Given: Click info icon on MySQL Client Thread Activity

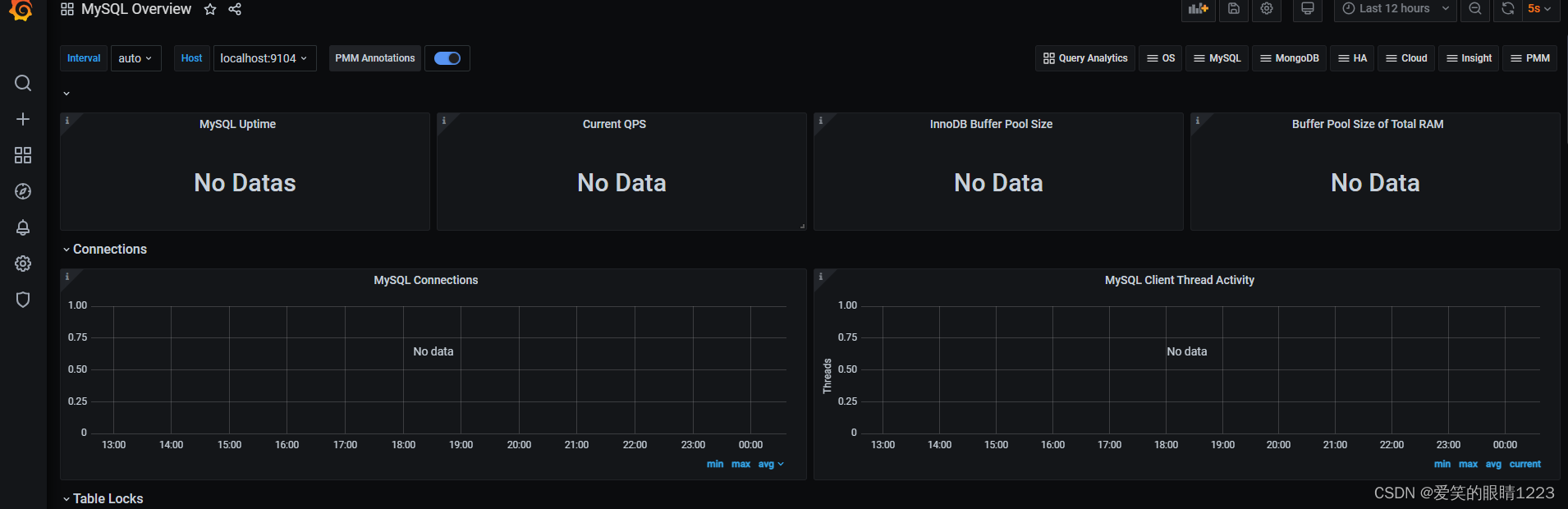Looking at the screenshot, I should tap(821, 277).
